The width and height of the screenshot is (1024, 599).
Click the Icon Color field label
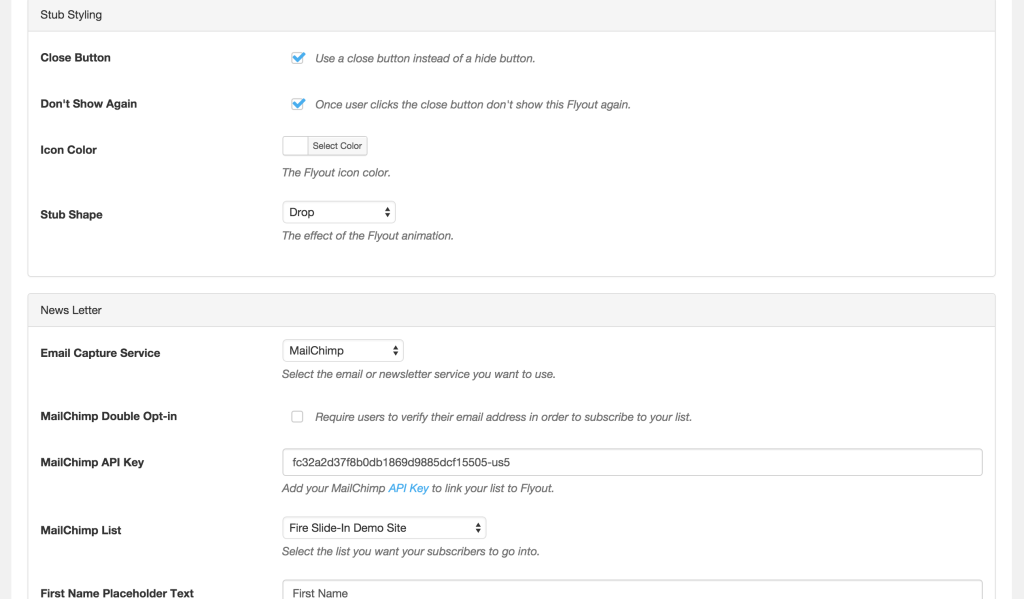click(x=69, y=150)
